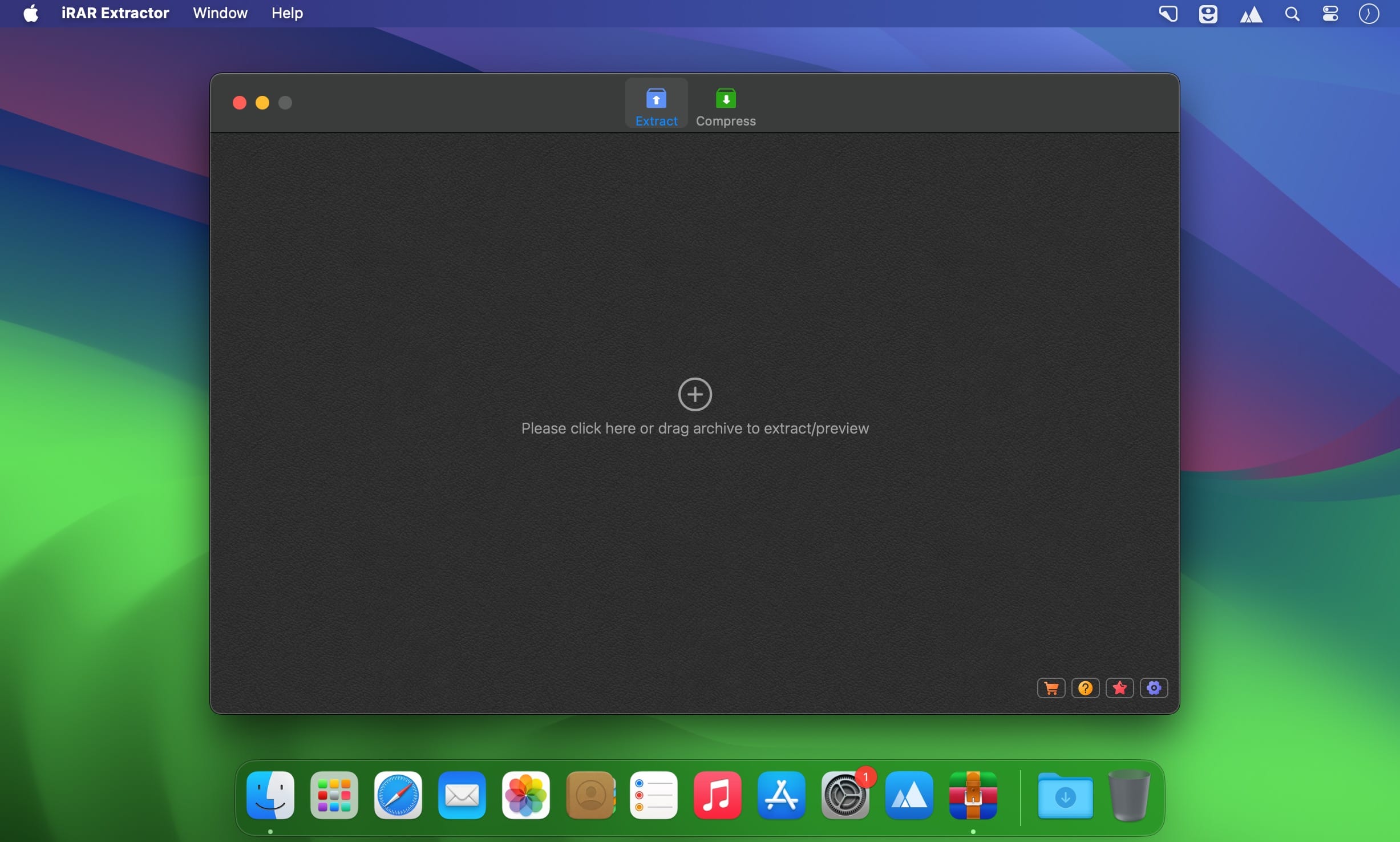Click the clock icon in the menu bar
The height and width of the screenshot is (842, 1400).
tap(1369, 14)
